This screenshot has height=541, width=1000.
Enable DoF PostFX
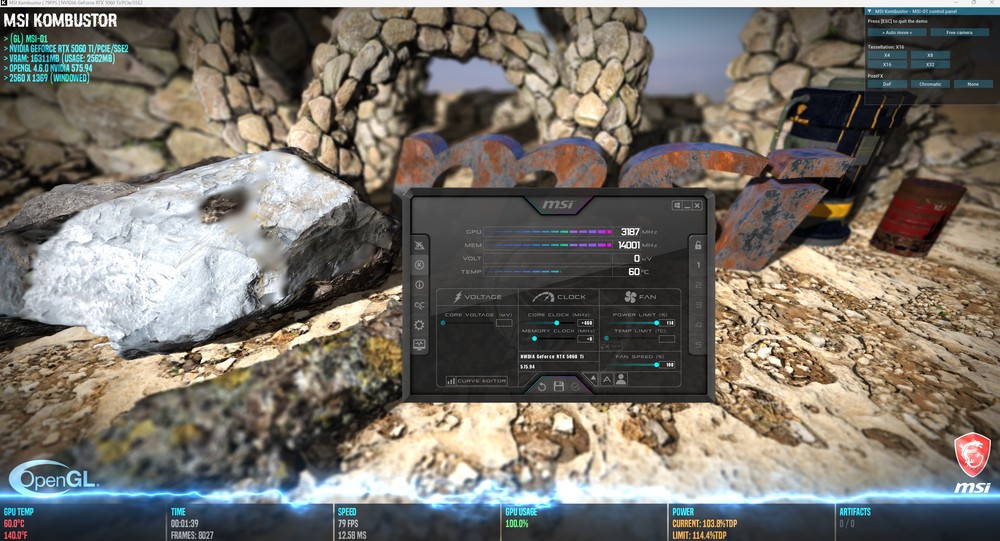point(887,84)
